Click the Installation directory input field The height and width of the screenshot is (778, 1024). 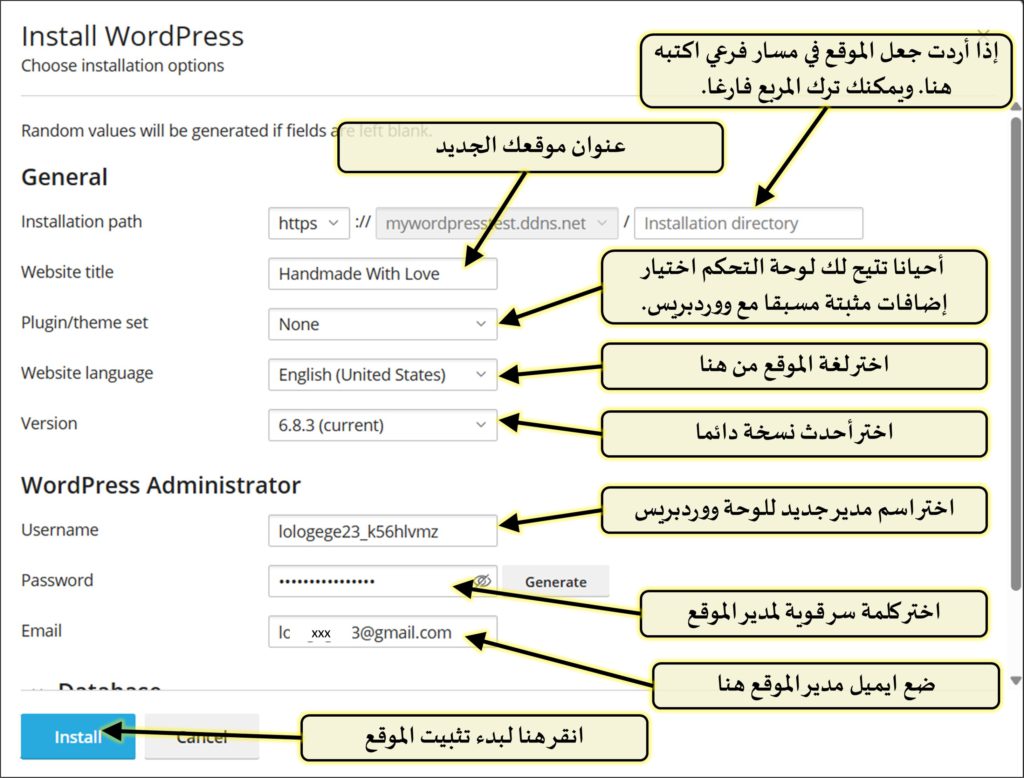click(748, 223)
